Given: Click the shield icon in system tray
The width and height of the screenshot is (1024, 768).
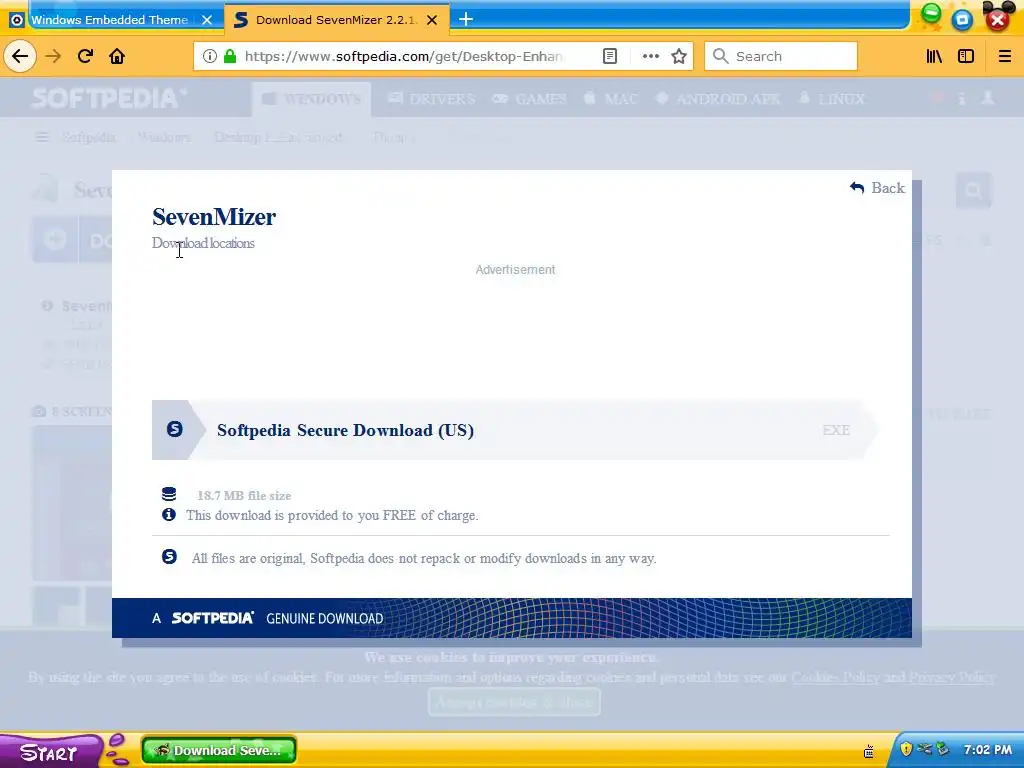Looking at the screenshot, I should point(906,749).
